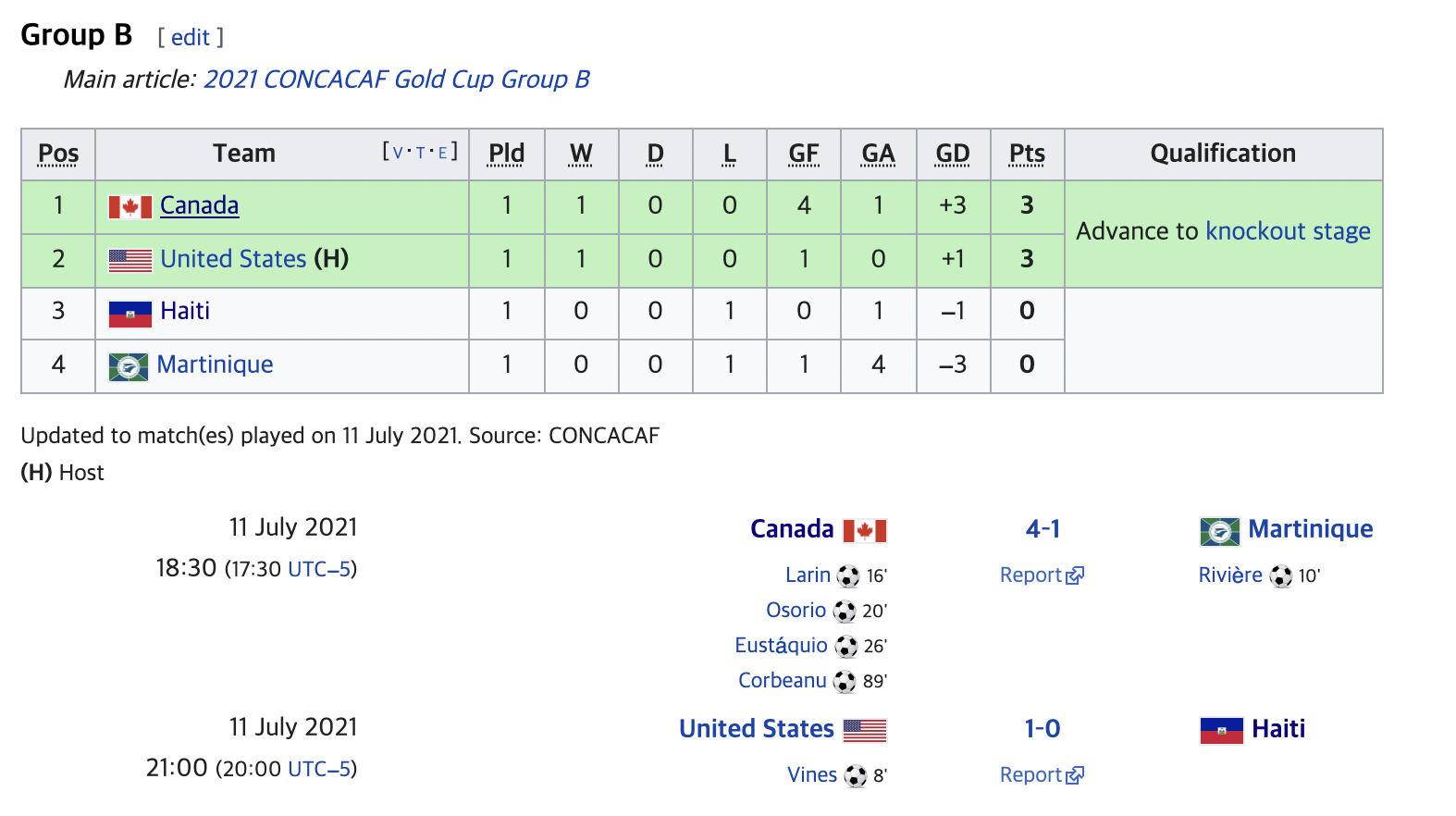Click the 4-1 match score link

point(1043,529)
